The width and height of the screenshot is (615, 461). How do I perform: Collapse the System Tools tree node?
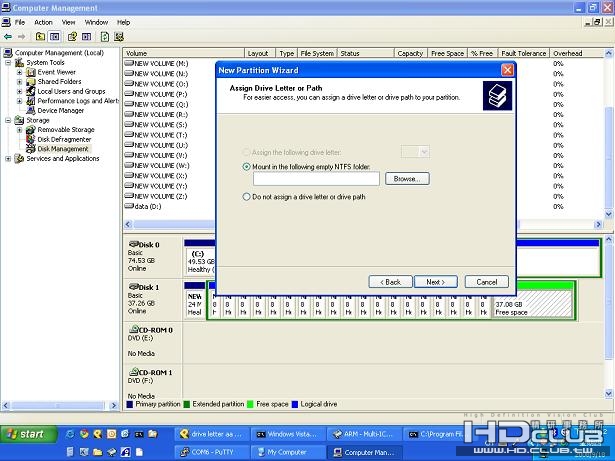tap(8, 63)
